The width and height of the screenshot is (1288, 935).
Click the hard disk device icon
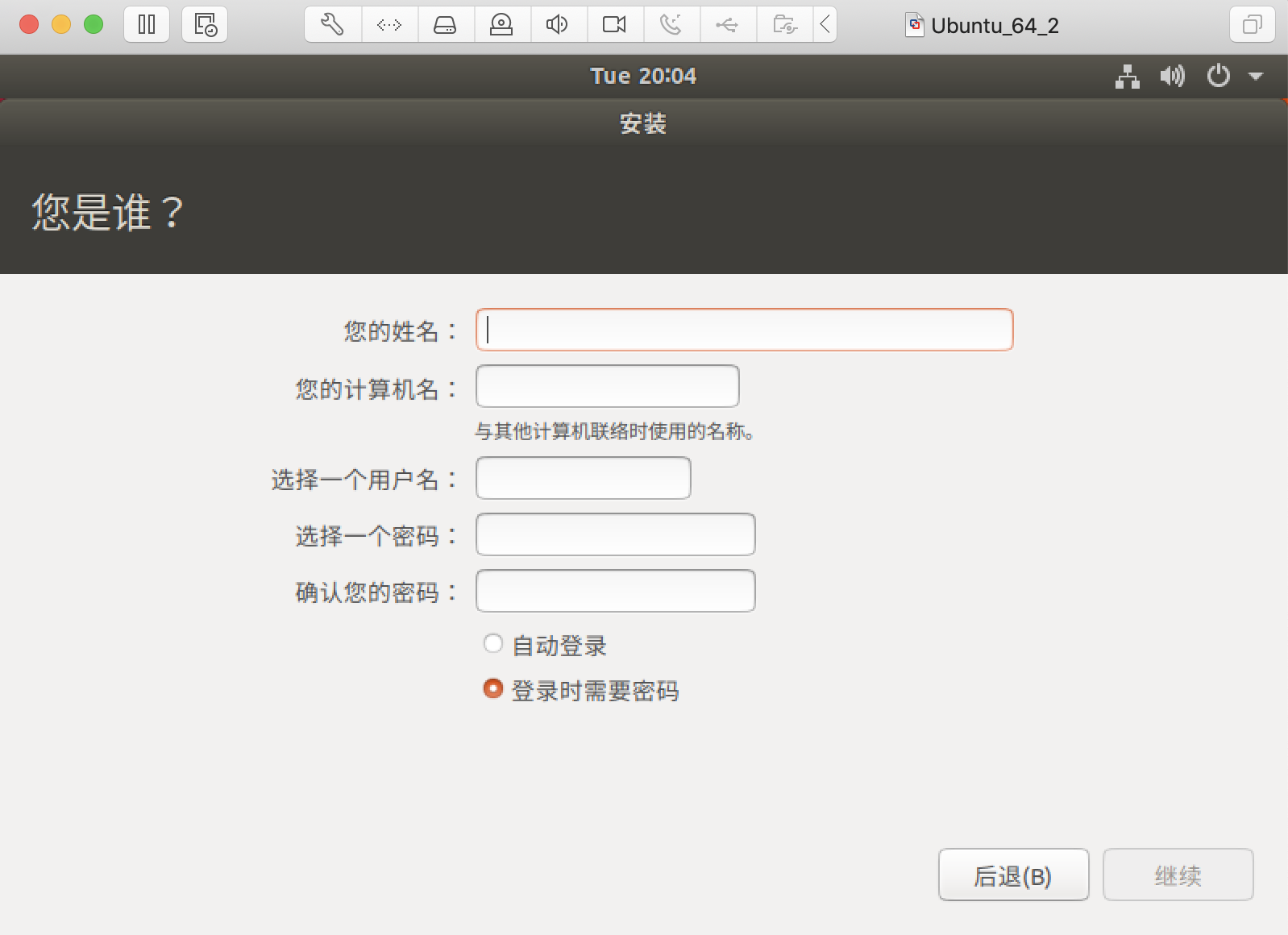click(446, 24)
